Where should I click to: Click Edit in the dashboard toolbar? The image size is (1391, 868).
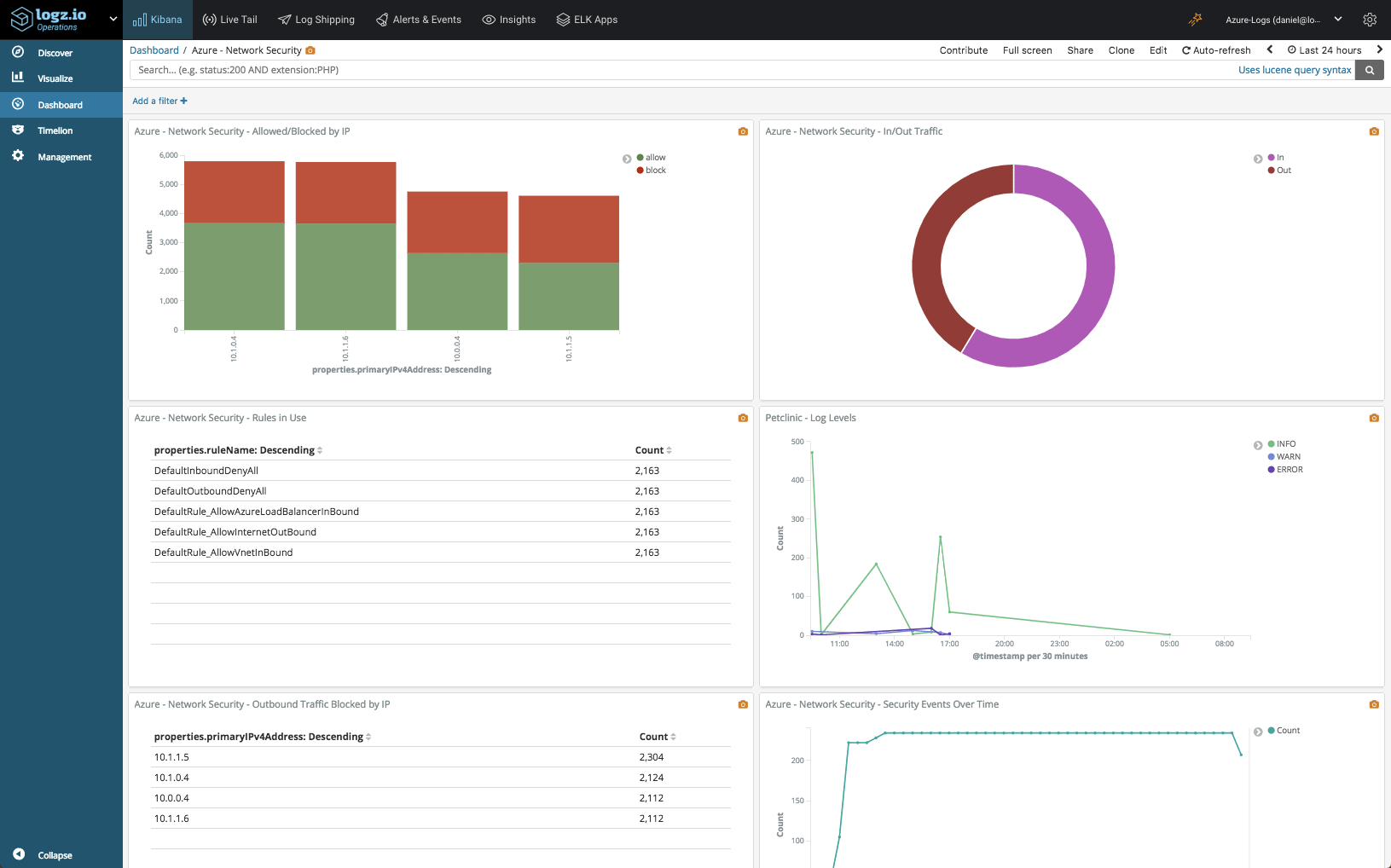pos(1158,50)
